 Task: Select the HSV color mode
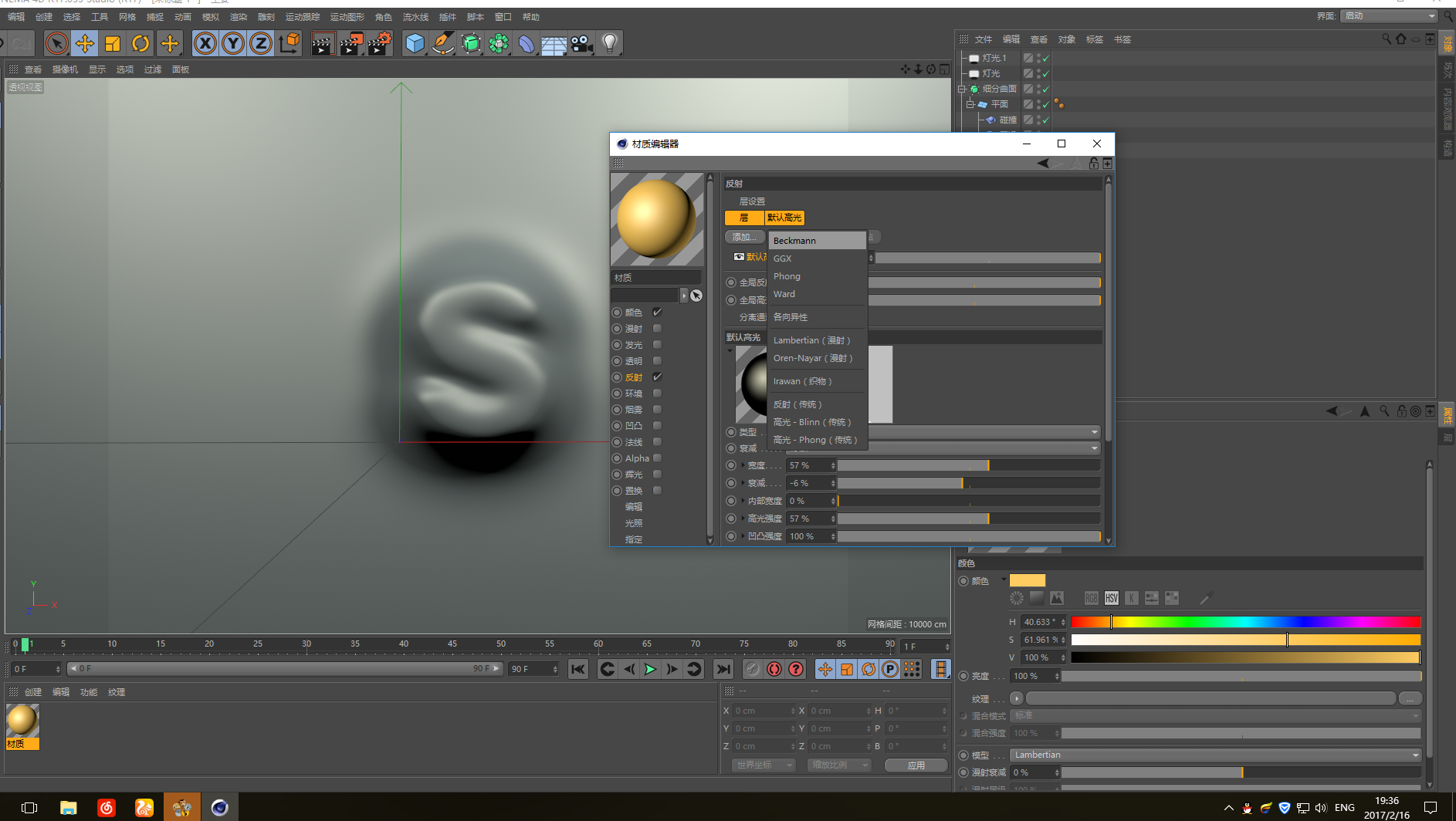tap(1111, 598)
